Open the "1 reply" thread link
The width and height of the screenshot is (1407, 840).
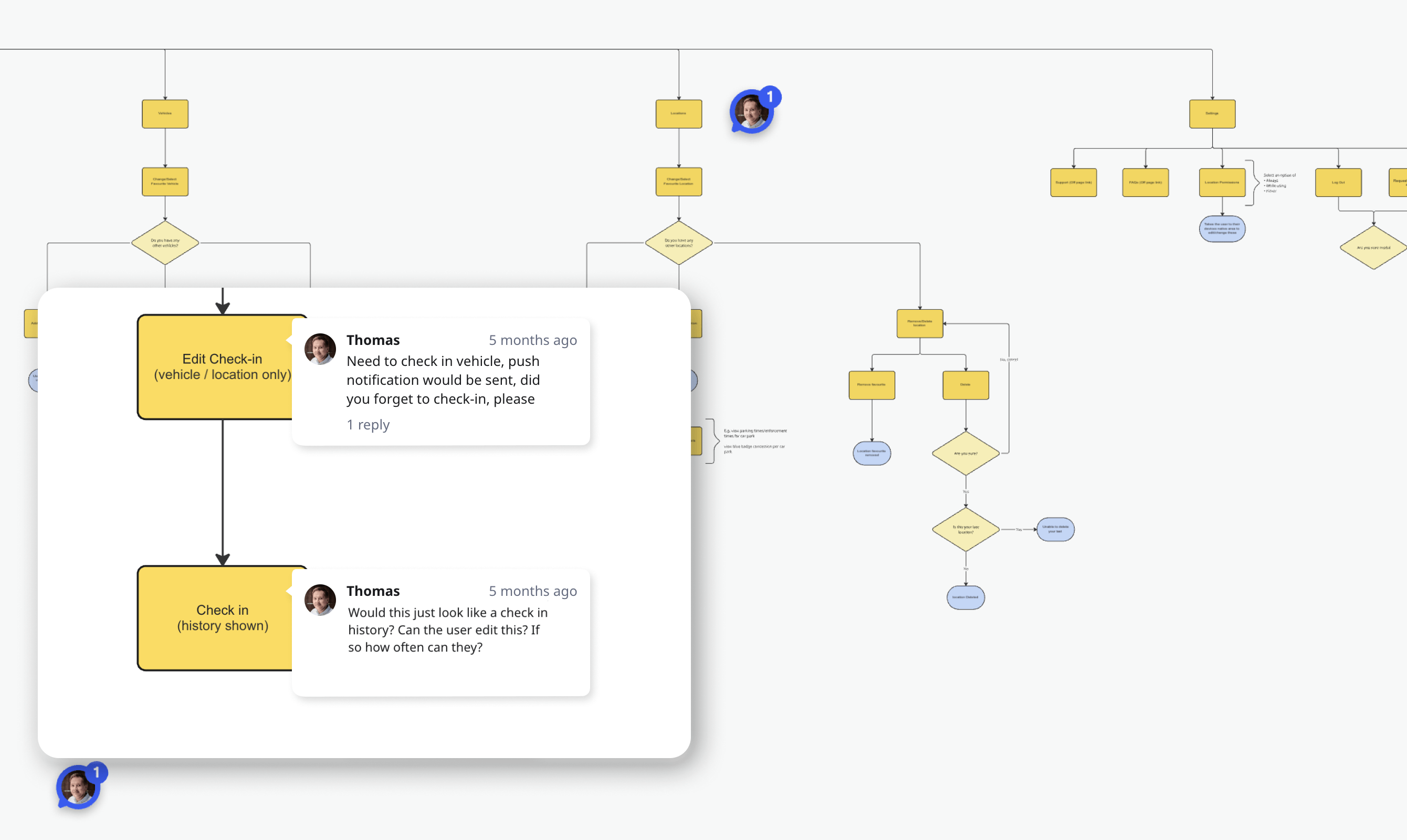click(368, 425)
